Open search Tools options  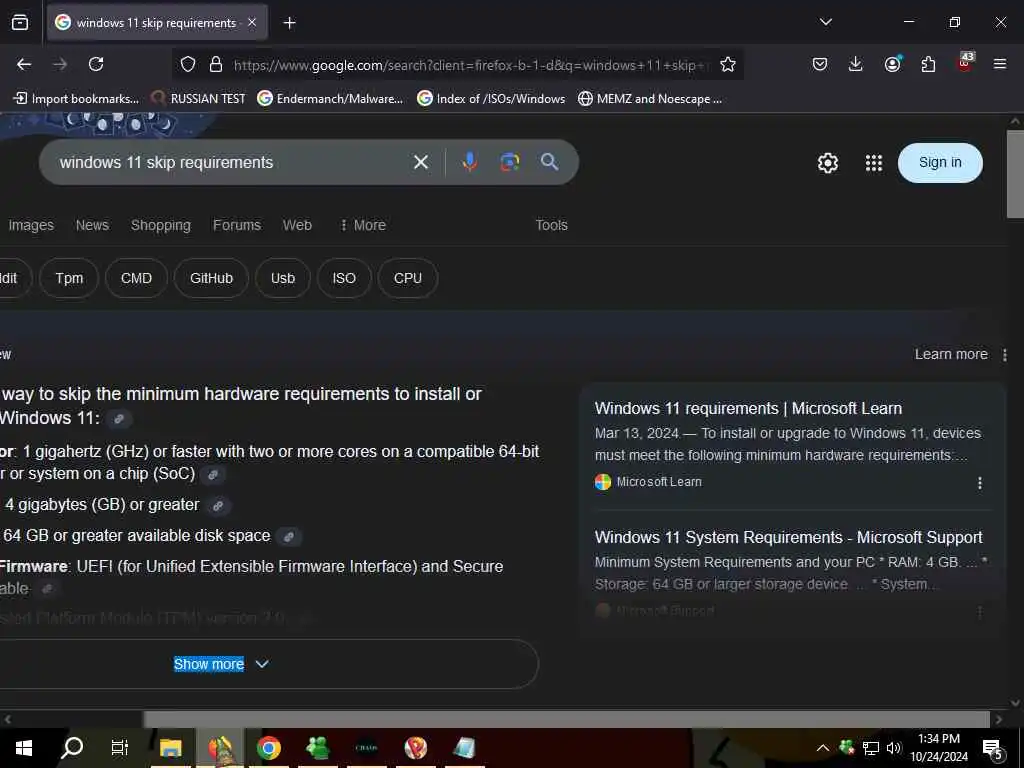tap(551, 225)
